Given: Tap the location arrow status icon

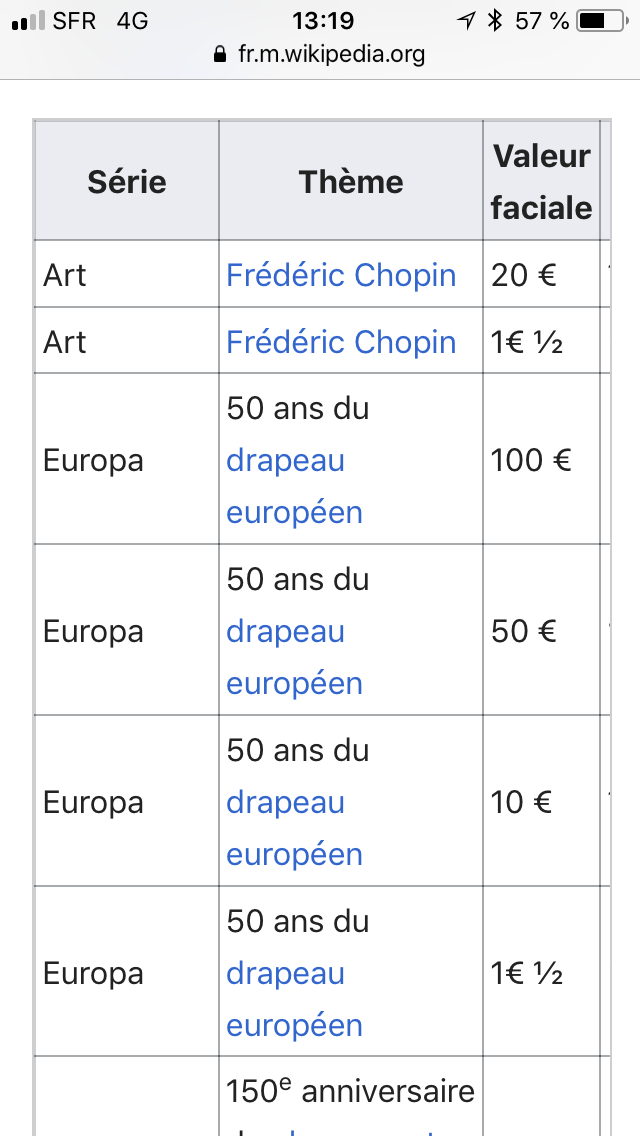Looking at the screenshot, I should pos(466,21).
